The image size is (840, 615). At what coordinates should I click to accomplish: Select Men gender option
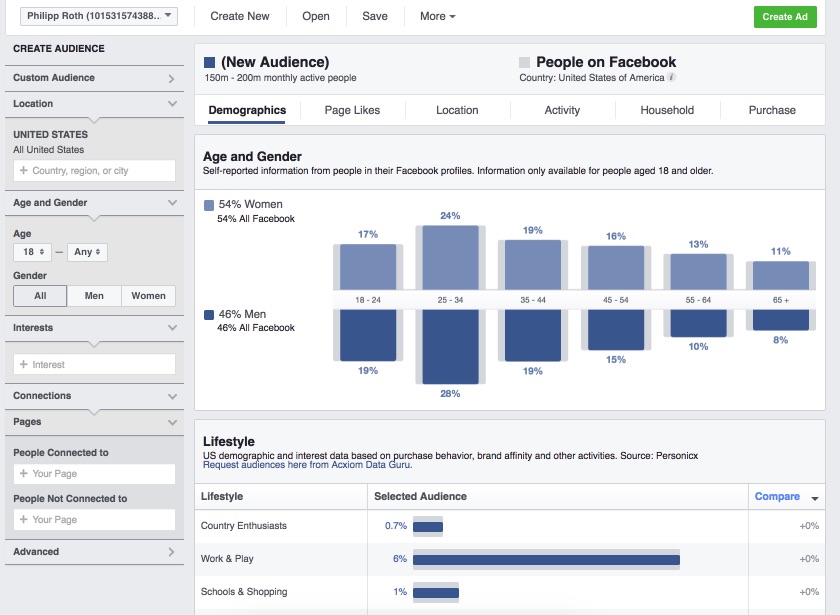coord(94,296)
